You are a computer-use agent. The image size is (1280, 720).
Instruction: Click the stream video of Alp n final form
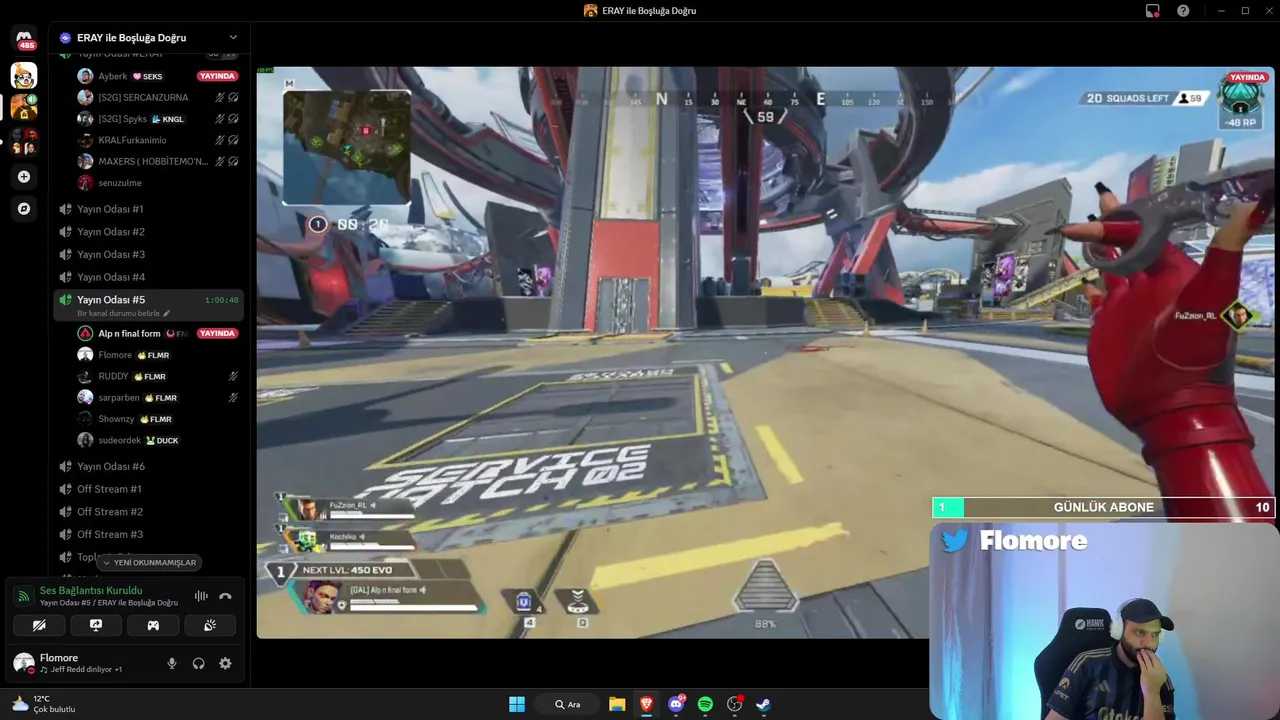tap(765, 352)
